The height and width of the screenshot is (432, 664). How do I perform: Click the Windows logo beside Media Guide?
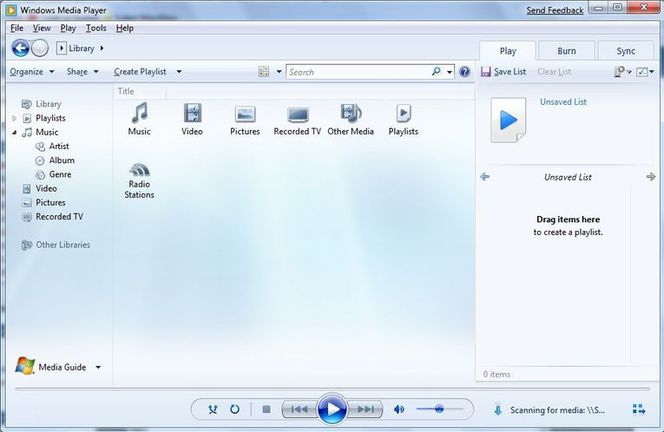coord(25,366)
